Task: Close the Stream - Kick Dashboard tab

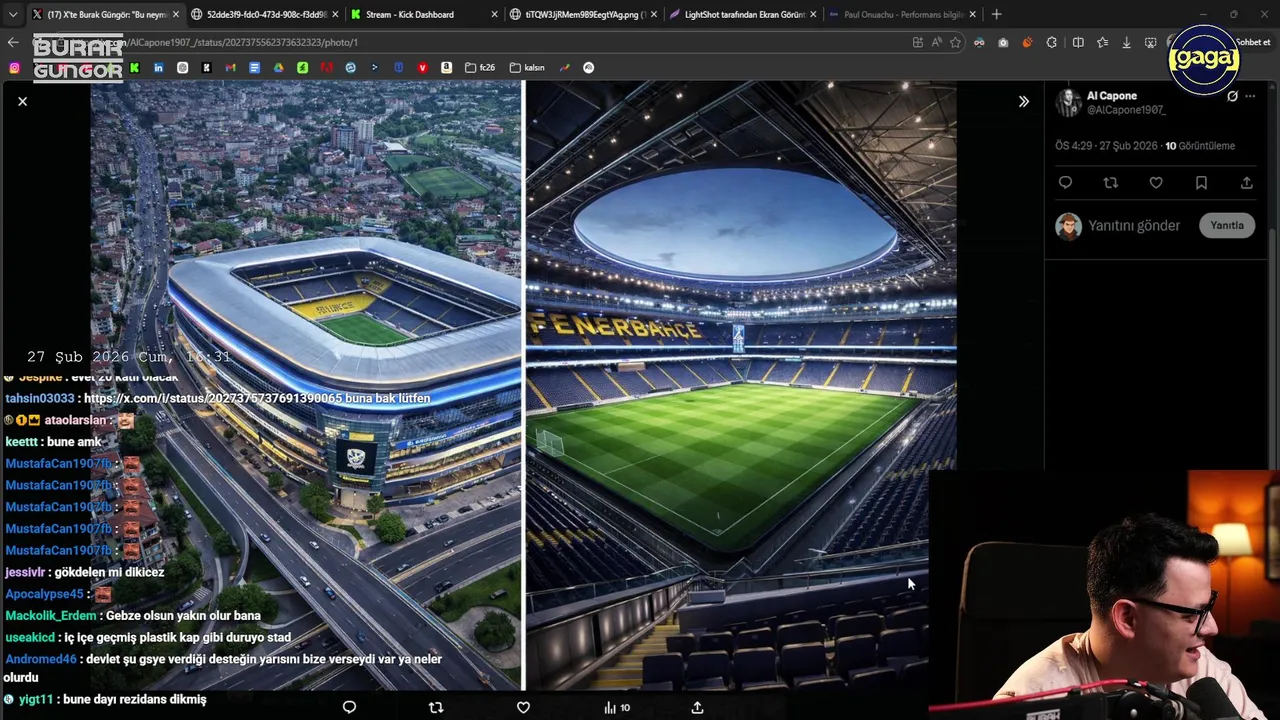Action: click(494, 14)
